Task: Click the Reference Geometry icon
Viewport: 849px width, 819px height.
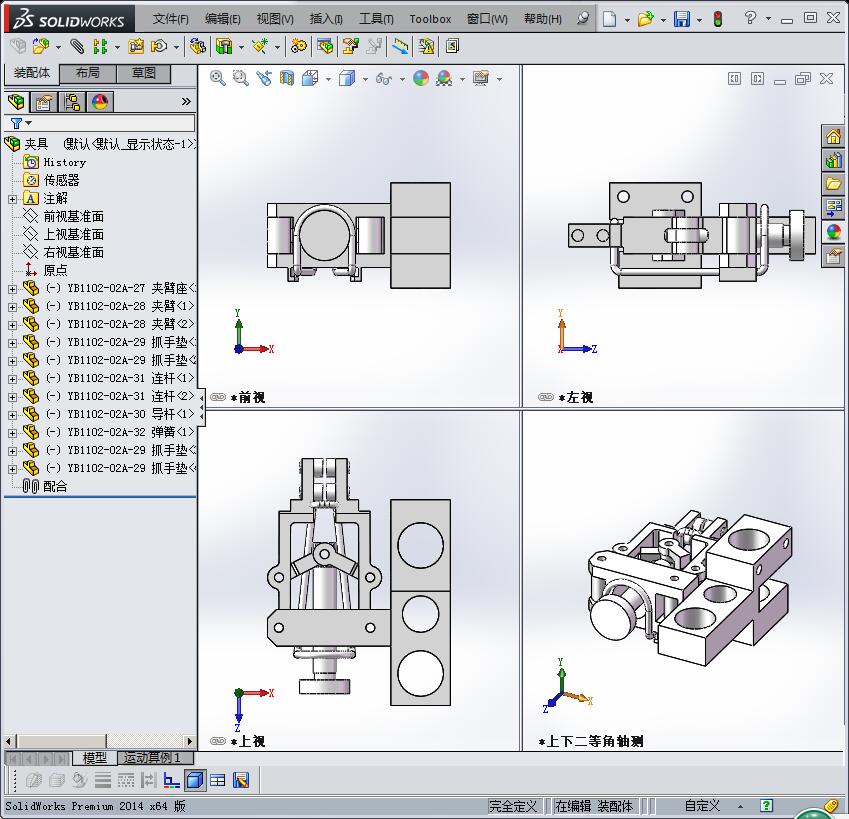Action: coord(260,47)
